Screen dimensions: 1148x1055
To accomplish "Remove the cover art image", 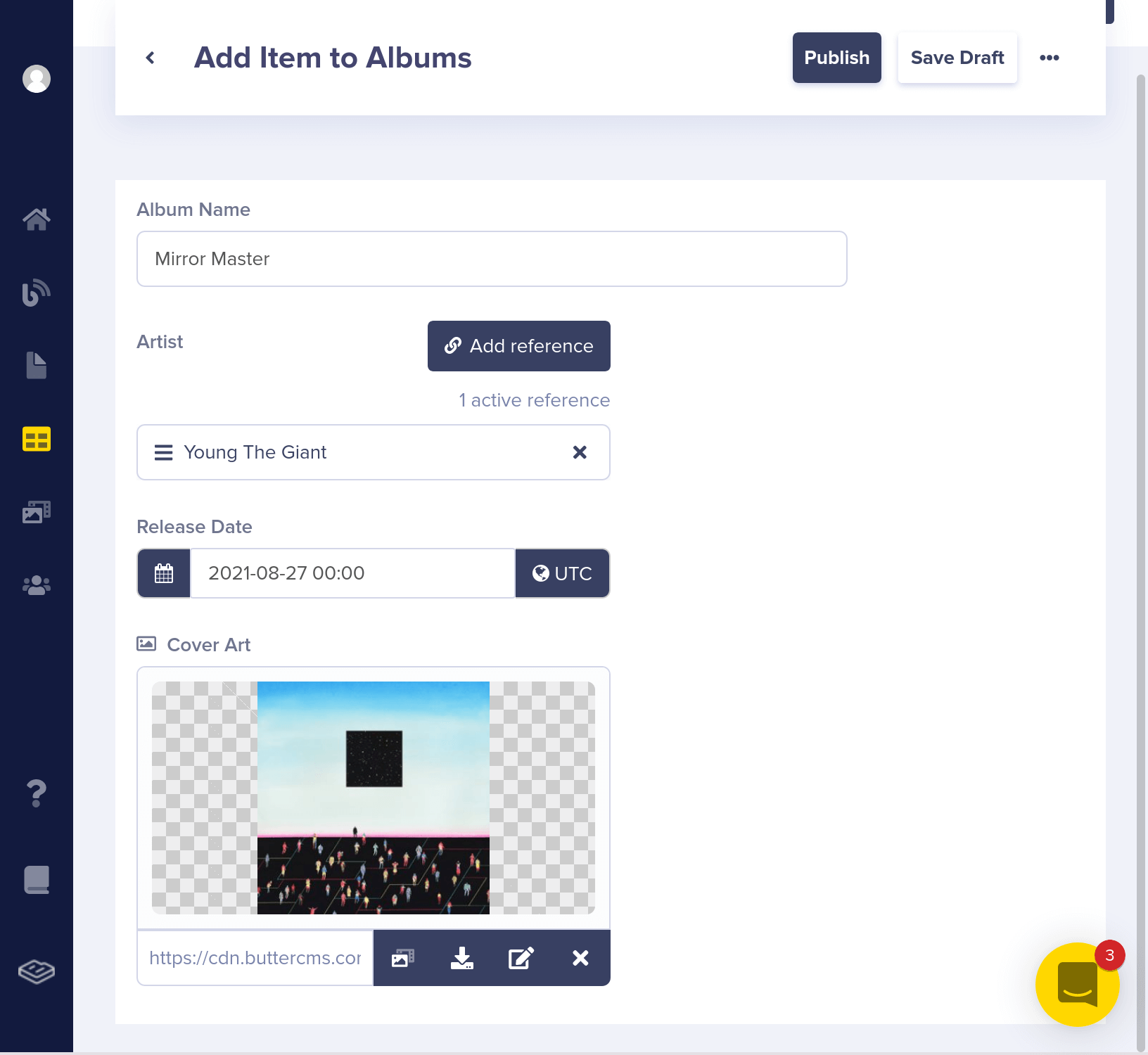I will point(580,958).
